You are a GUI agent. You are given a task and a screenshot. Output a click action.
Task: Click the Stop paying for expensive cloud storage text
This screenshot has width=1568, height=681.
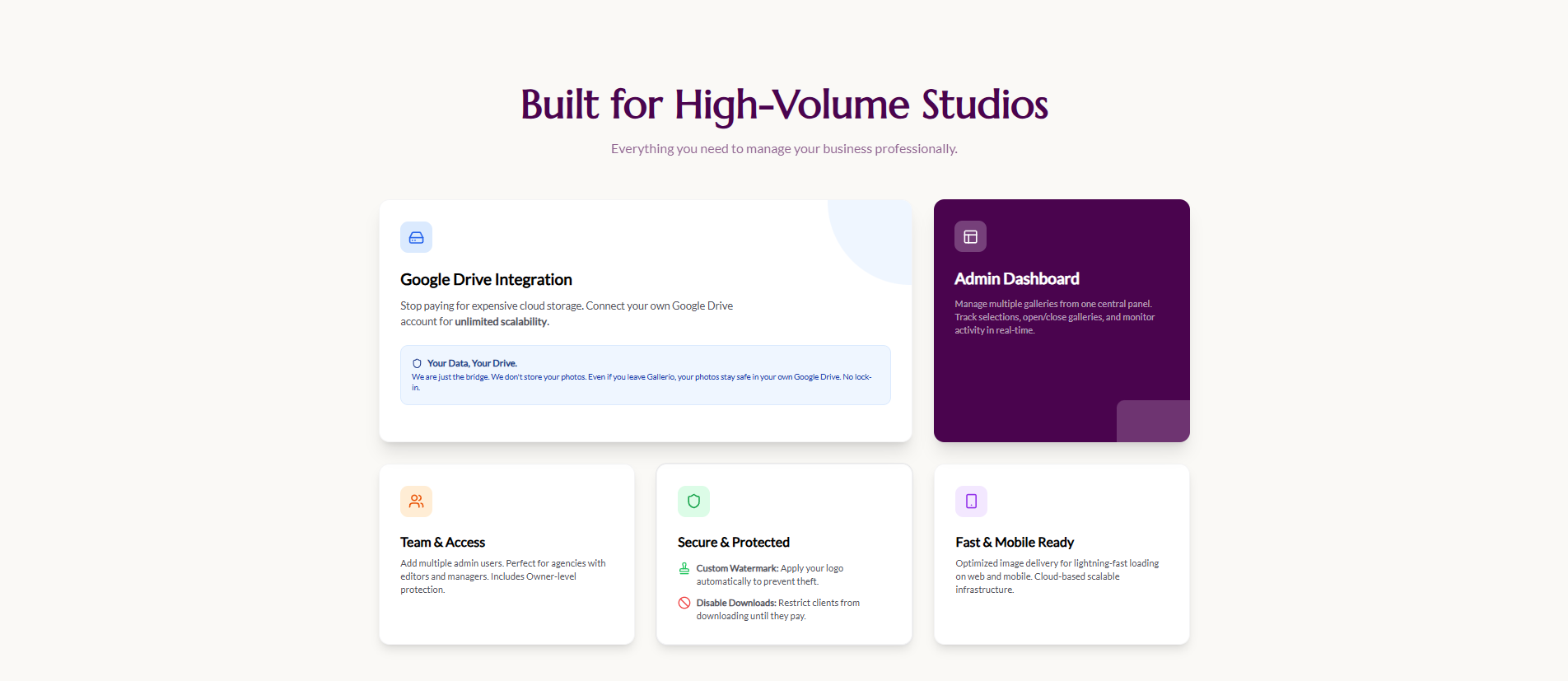click(x=567, y=314)
